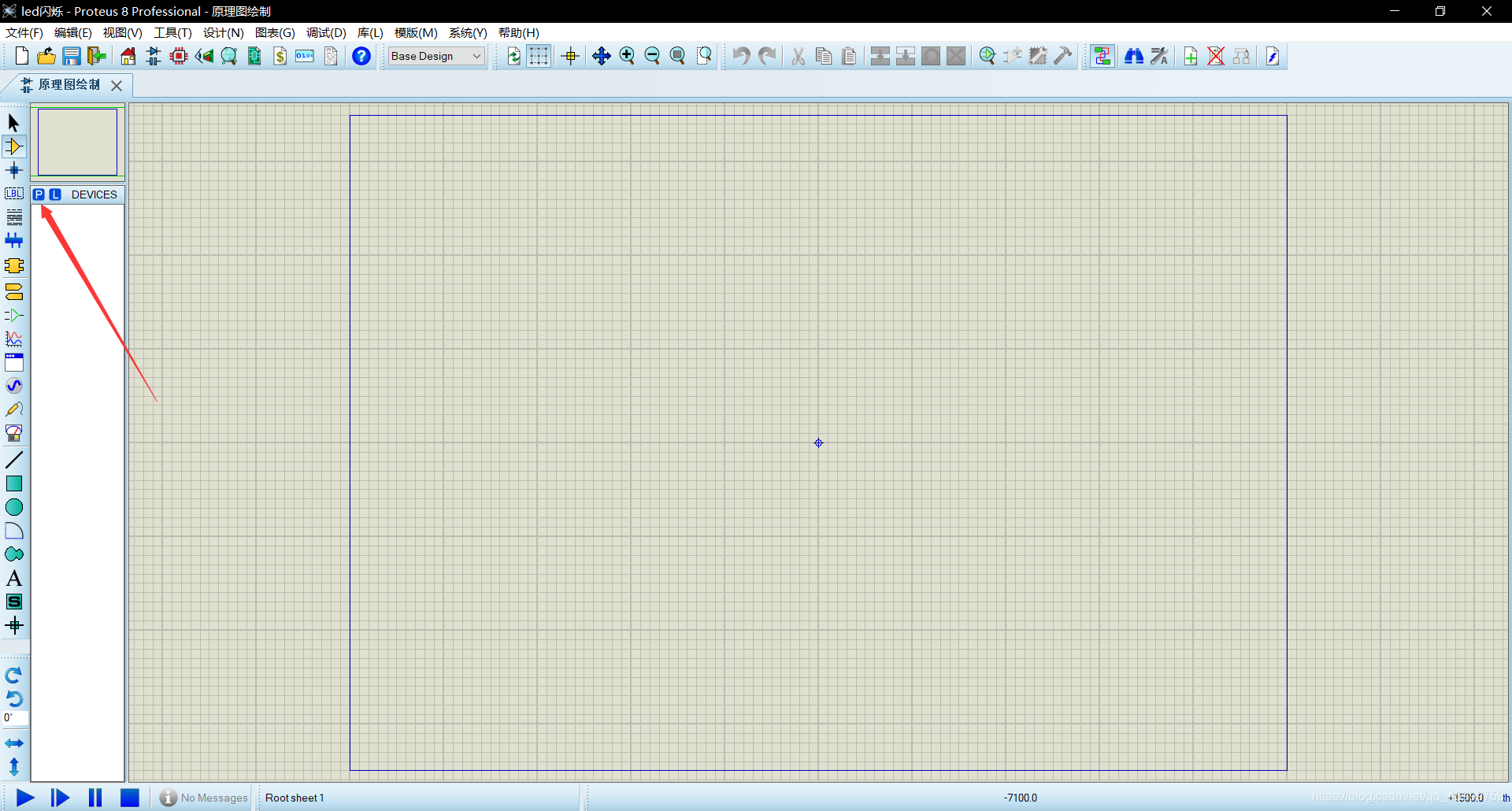This screenshot has height=811, width=1512.
Task: Select the Virtual Instruments tool
Action: pyautogui.click(x=13, y=433)
